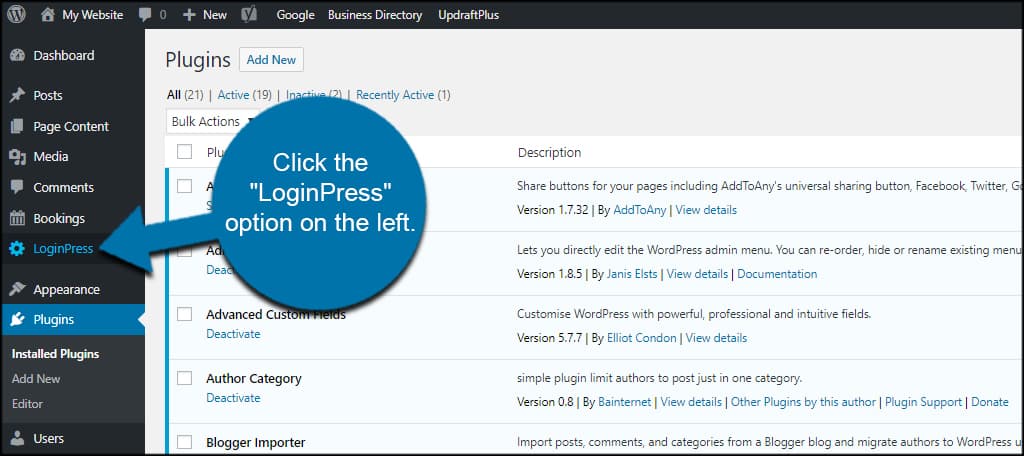Click the Blogger Importer plugin name

(256, 443)
